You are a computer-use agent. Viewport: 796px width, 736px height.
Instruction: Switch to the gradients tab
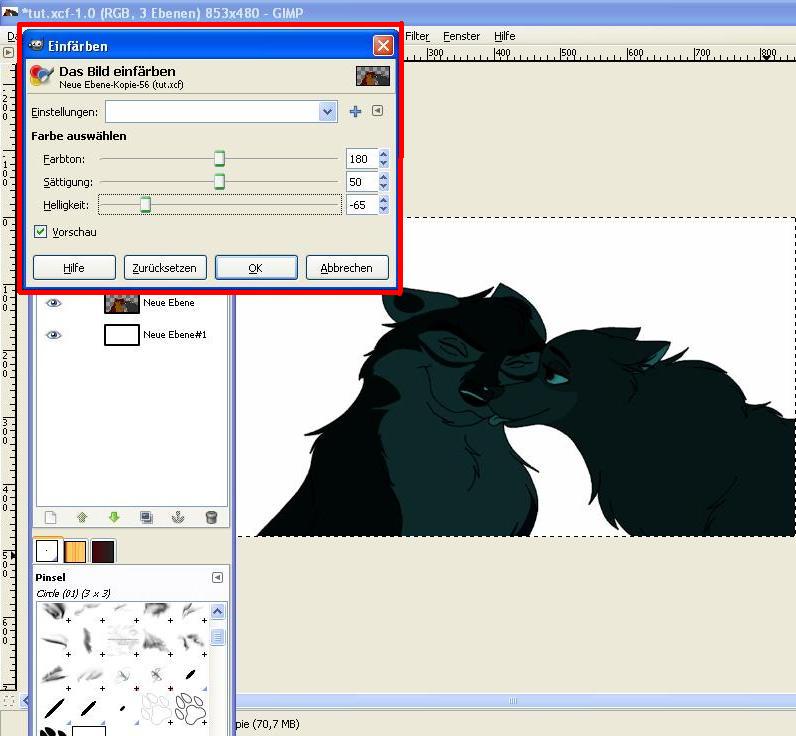tap(103, 551)
